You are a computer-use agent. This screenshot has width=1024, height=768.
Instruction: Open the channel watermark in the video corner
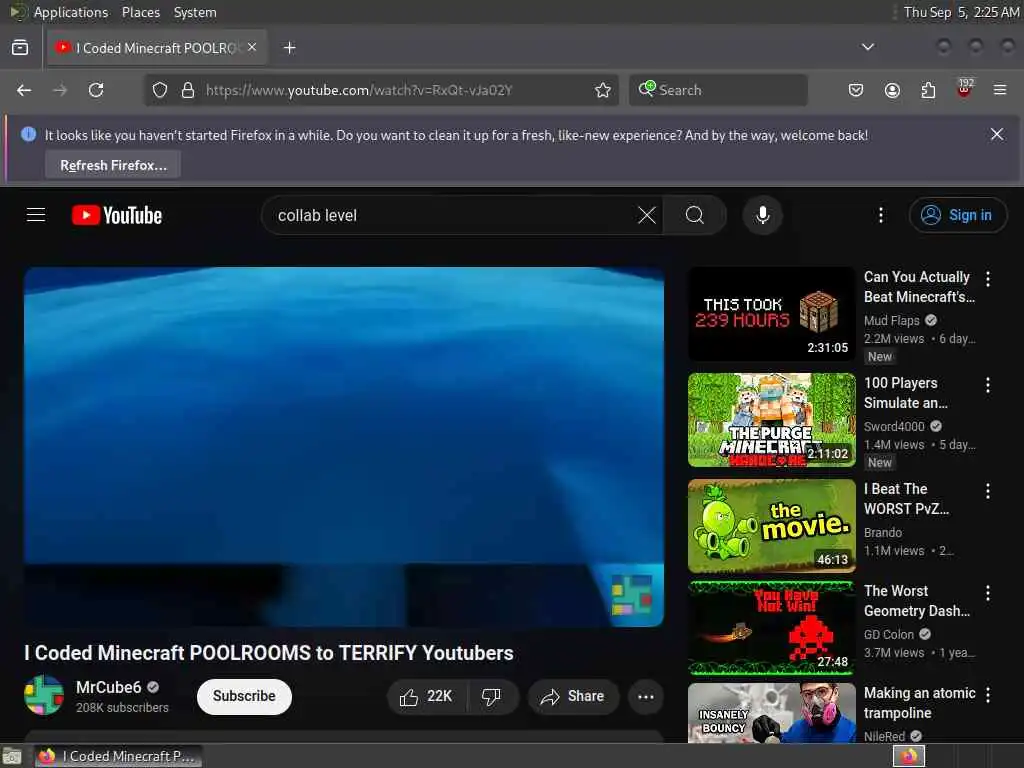pos(632,595)
